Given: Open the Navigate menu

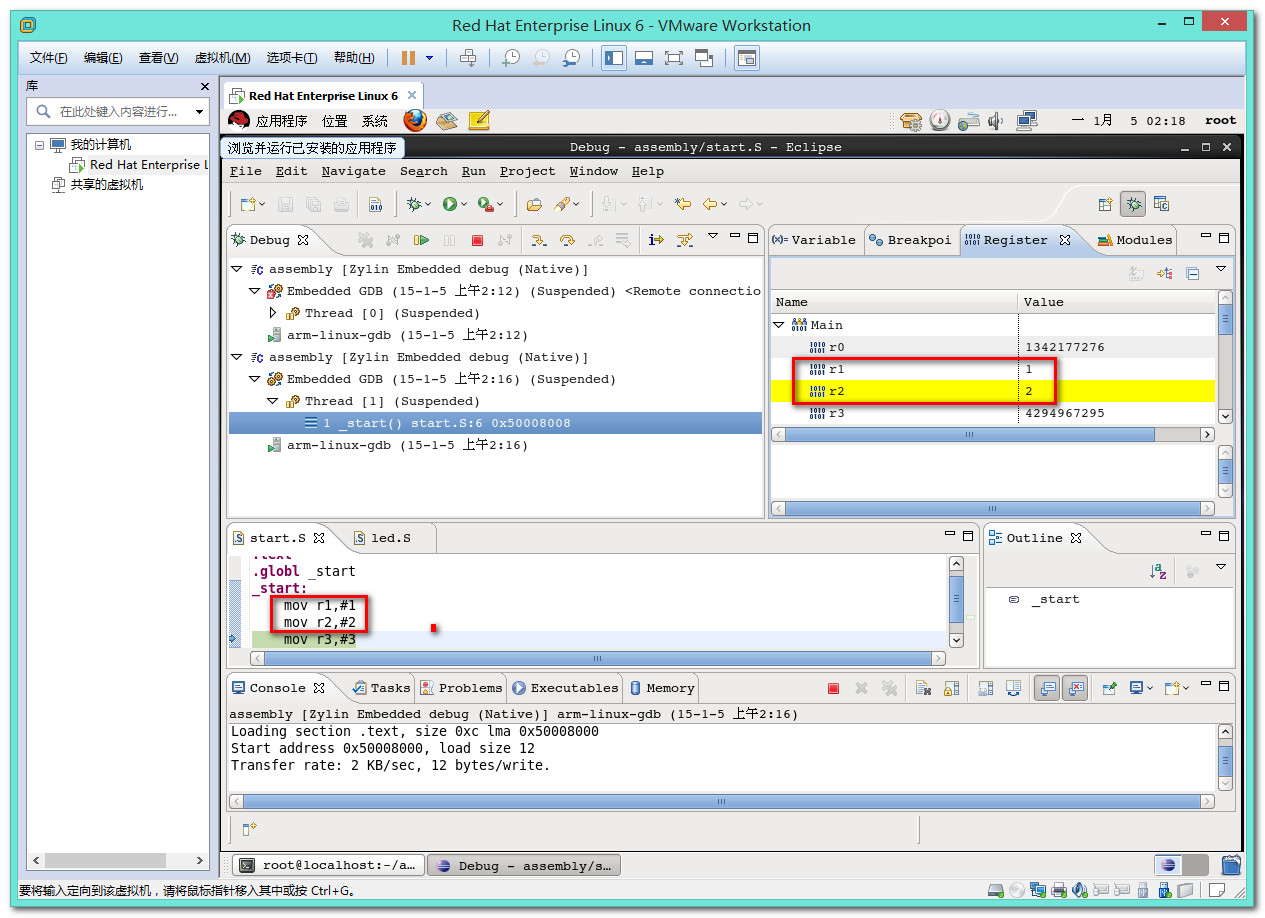Looking at the screenshot, I should click(353, 171).
